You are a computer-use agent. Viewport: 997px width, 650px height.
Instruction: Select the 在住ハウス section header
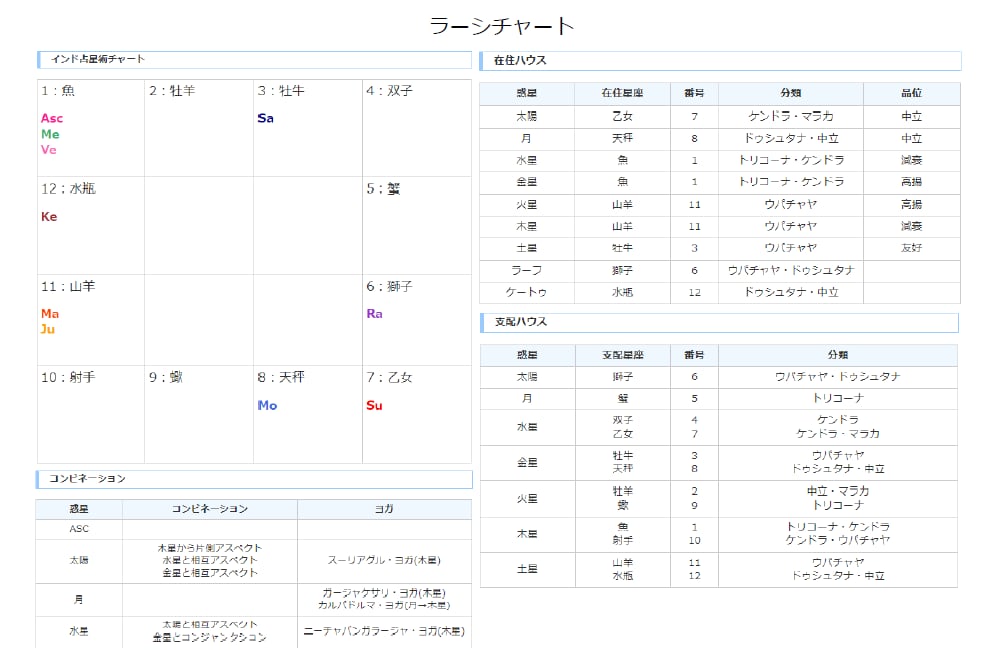pos(720,60)
